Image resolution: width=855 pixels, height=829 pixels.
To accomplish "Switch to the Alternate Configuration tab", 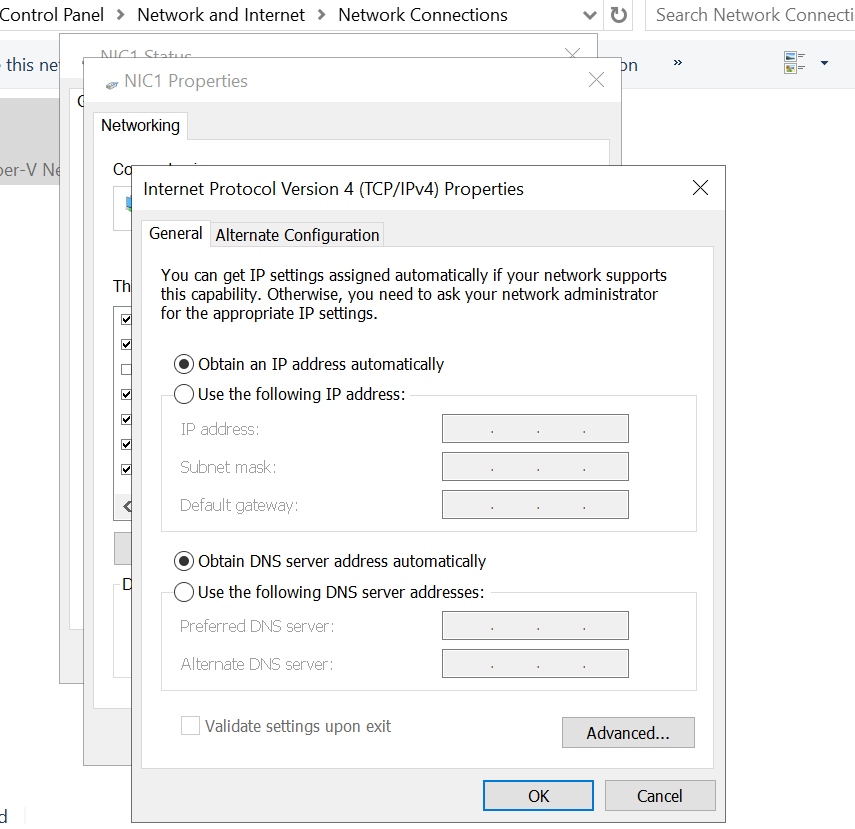I will click(x=296, y=234).
